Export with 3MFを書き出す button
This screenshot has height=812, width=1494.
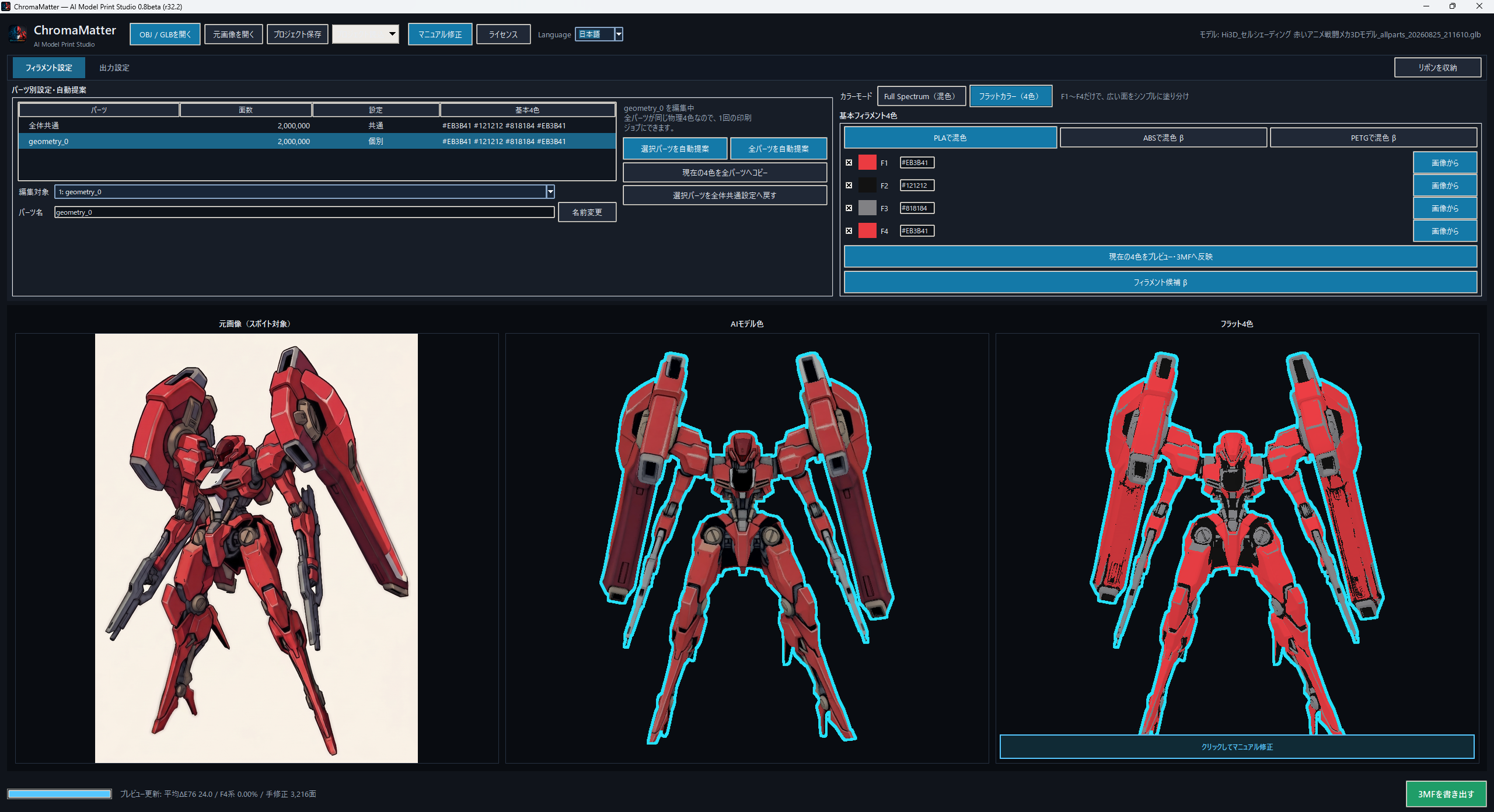pyautogui.click(x=1446, y=794)
